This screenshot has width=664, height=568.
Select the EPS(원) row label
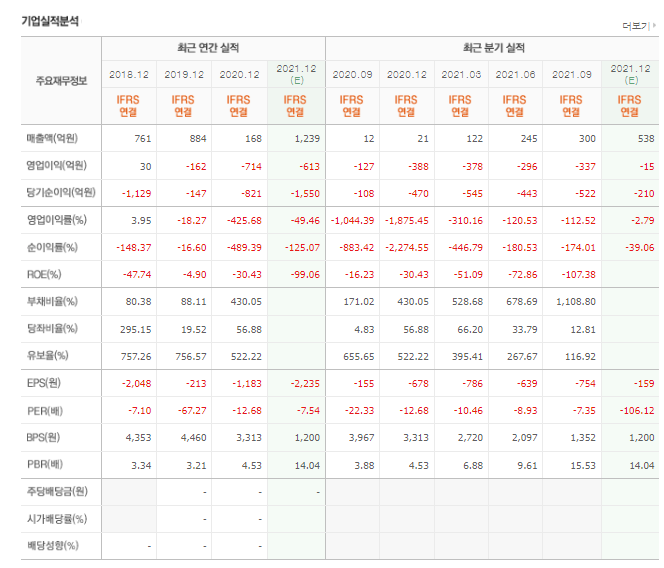pyautogui.click(x=44, y=383)
